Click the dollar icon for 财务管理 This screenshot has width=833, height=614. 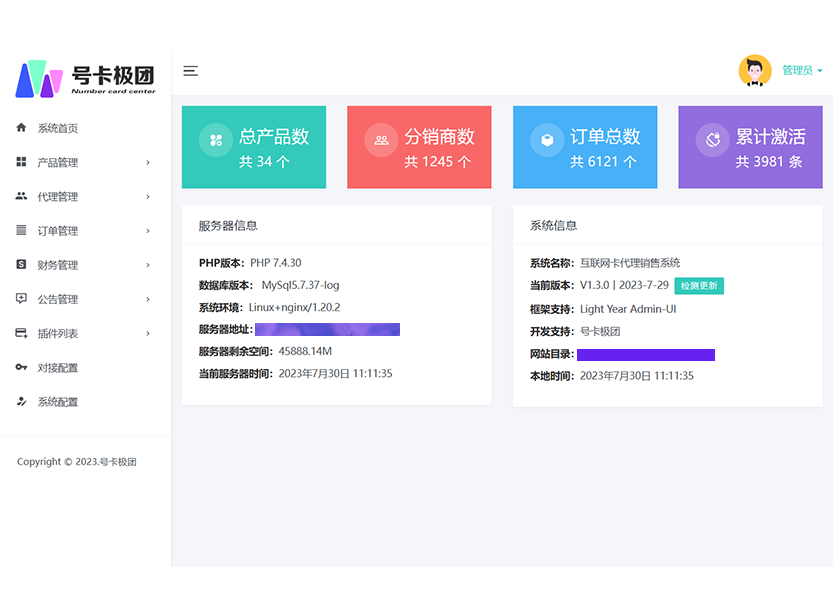coord(21,265)
